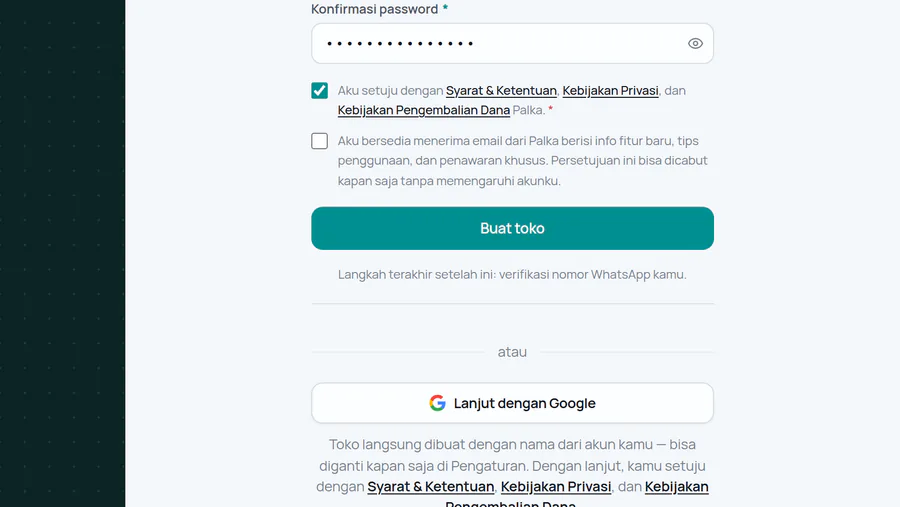This screenshot has height=507, width=900.
Task: Click the Buat toko button
Action: (x=512, y=229)
